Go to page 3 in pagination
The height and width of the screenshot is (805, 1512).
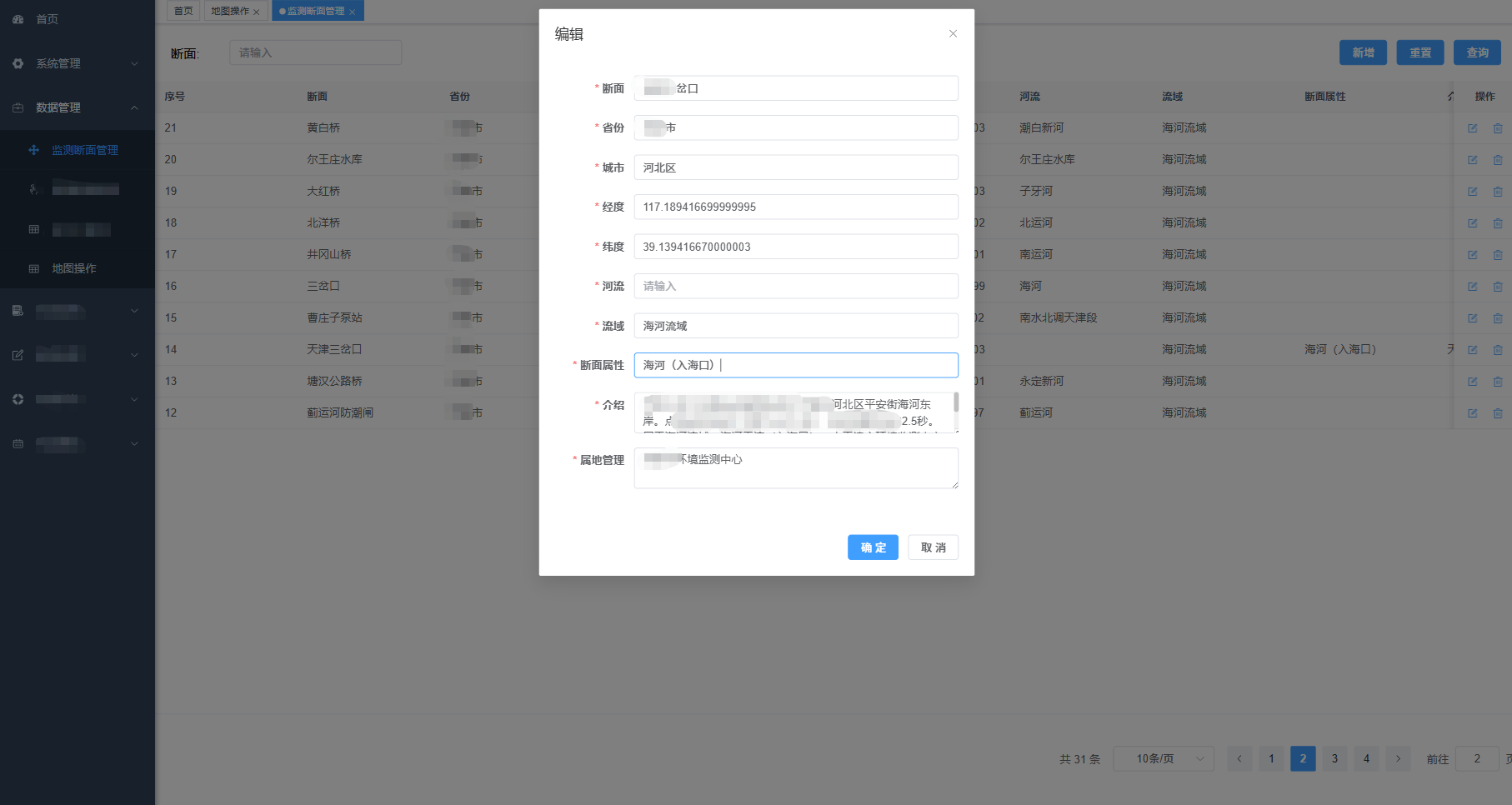1334,758
